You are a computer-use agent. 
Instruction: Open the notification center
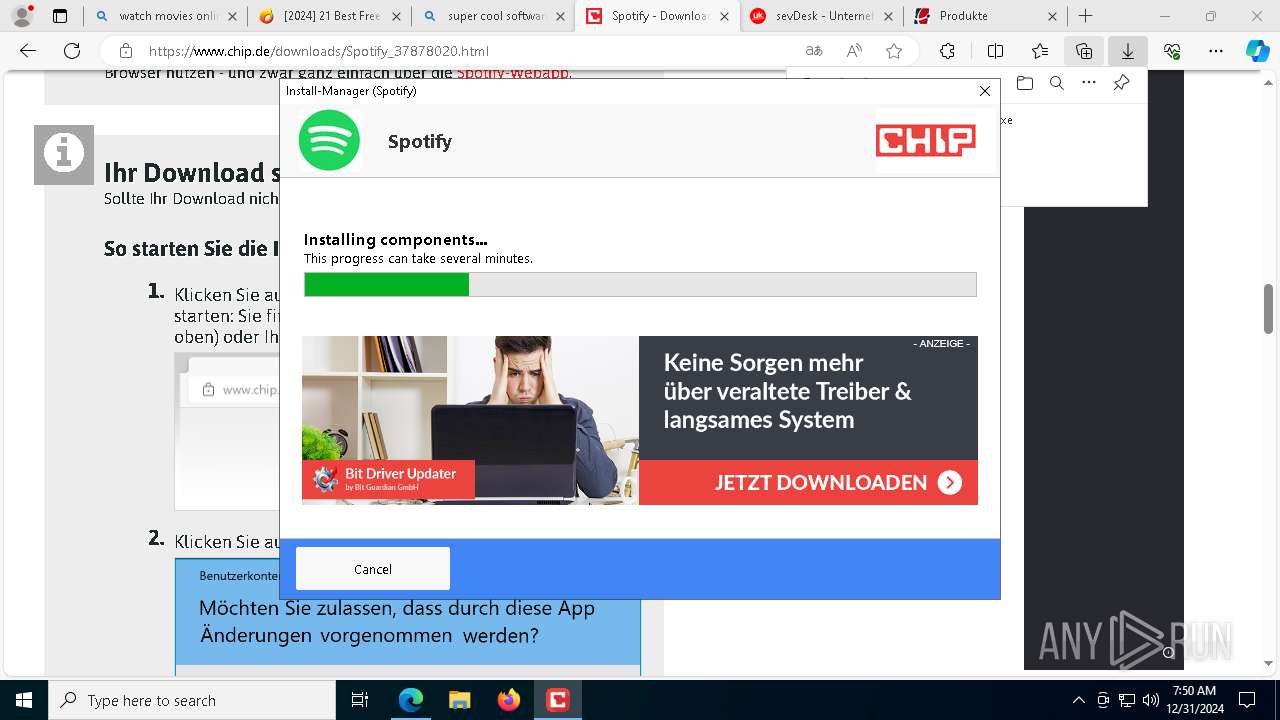pos(1247,700)
